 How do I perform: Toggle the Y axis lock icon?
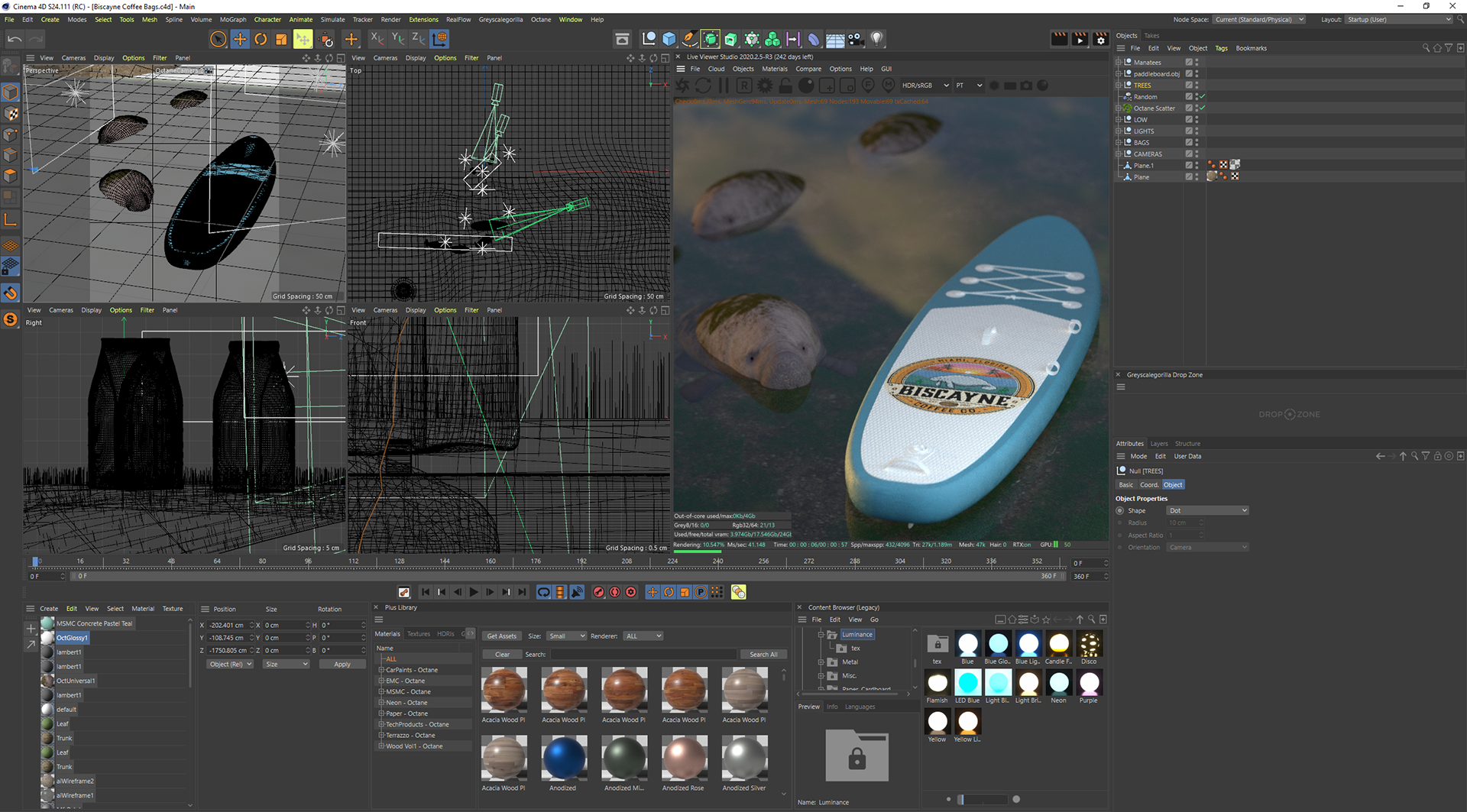[398, 38]
